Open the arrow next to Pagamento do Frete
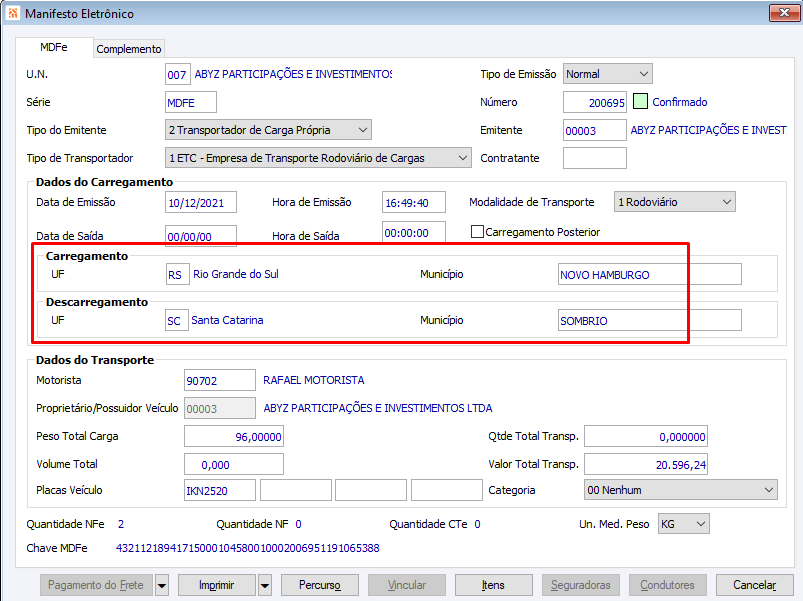Viewport: 803px width, 601px height. pos(161,585)
